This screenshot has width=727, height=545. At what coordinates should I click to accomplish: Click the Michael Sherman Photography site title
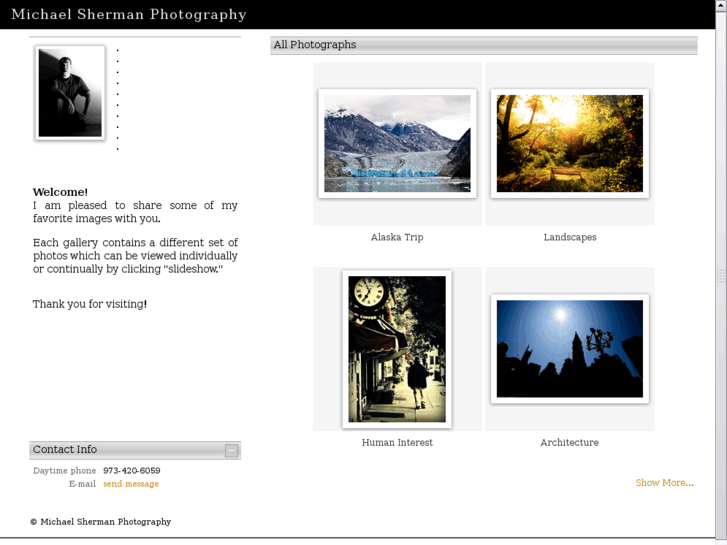[x=129, y=15]
